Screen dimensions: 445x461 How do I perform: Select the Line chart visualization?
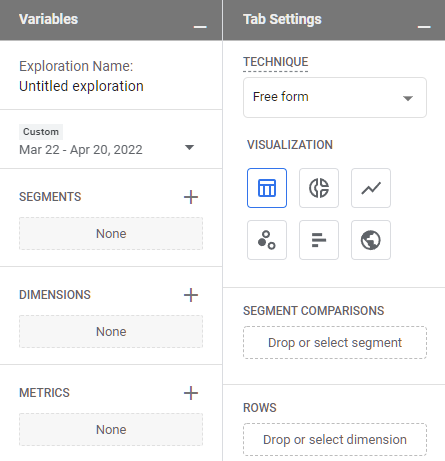[x=371, y=188]
